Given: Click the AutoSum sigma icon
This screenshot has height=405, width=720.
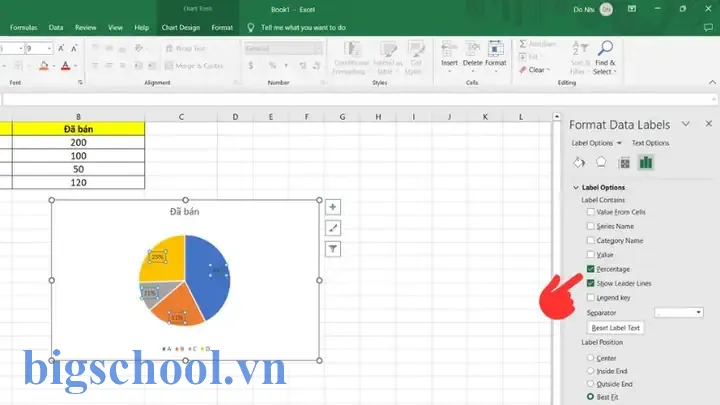Looking at the screenshot, I should point(523,44).
